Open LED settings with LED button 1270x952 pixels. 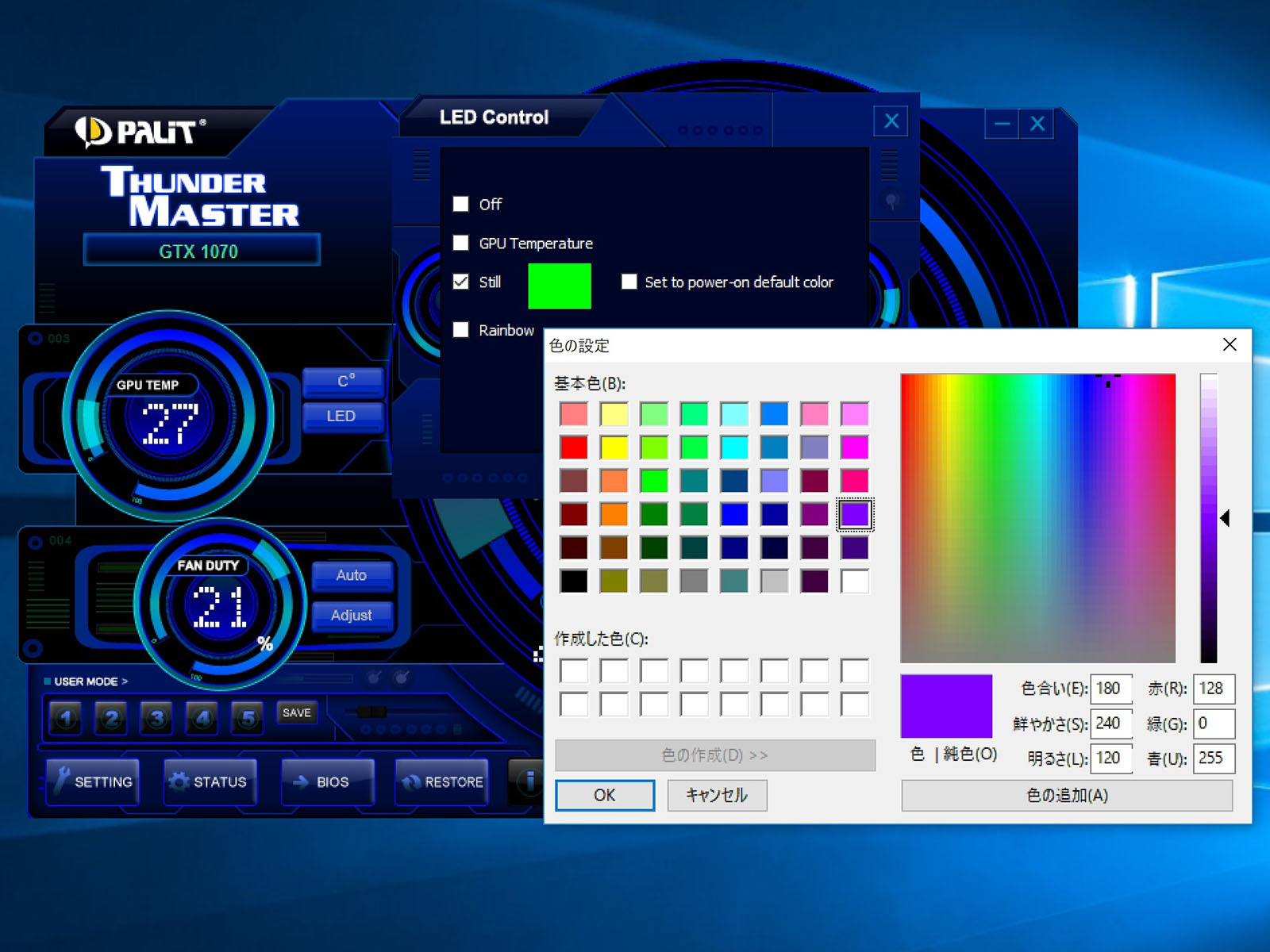coord(344,416)
